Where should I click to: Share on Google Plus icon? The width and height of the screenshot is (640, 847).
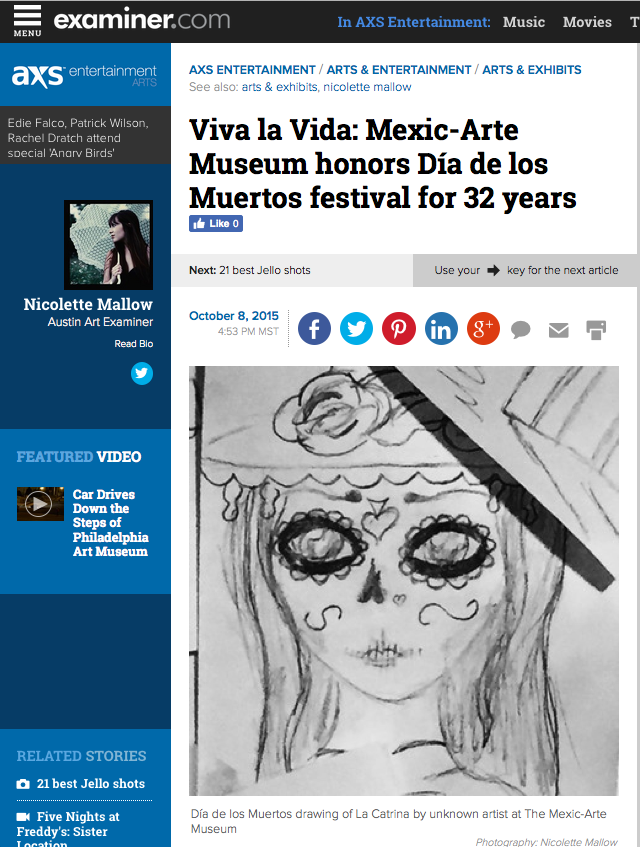pyautogui.click(x=483, y=328)
